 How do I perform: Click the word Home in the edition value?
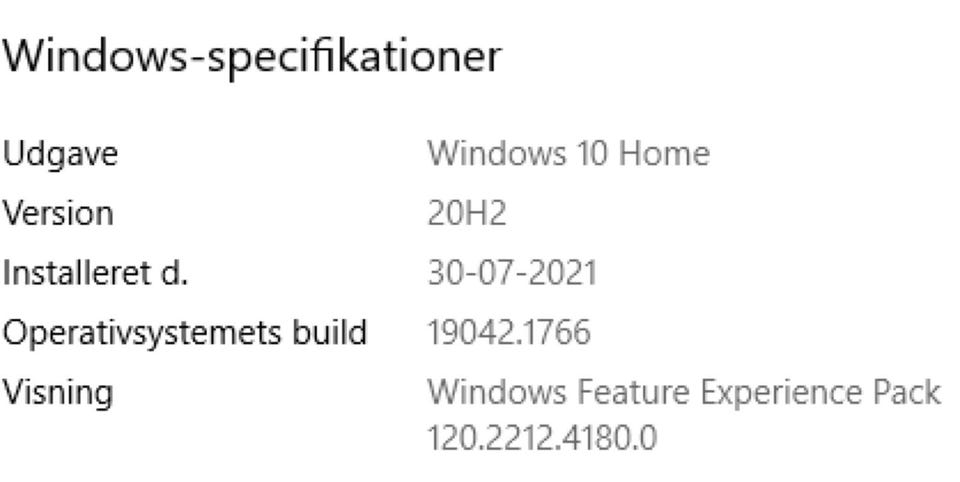(672, 154)
